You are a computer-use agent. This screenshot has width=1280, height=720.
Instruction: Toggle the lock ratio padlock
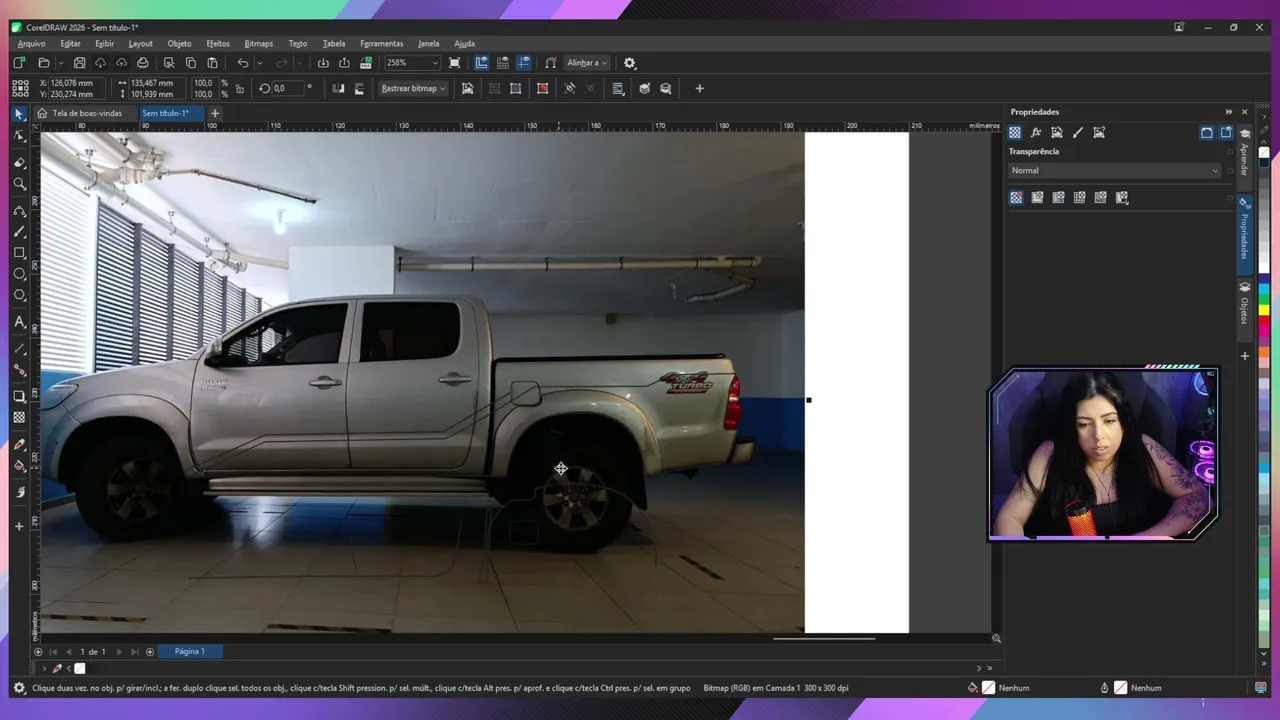(x=239, y=88)
